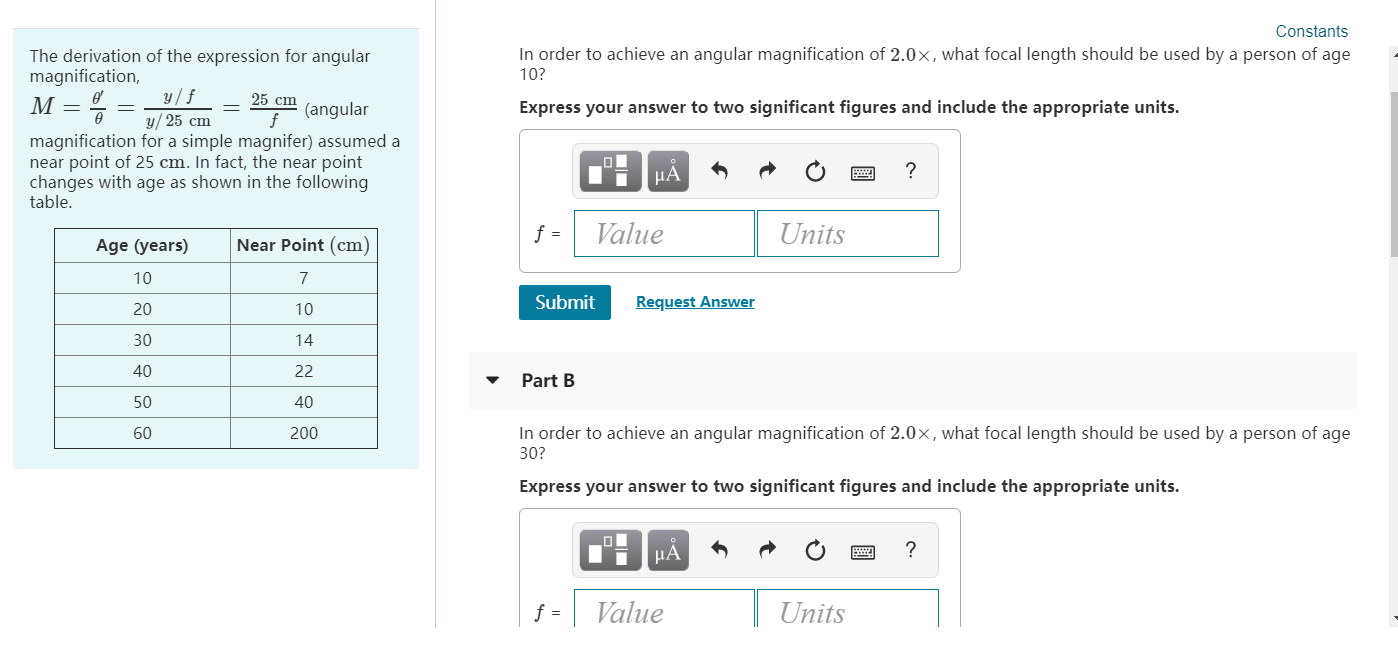Open the equation template picker in Part B
This screenshot has width=1398, height=655.
610,549
